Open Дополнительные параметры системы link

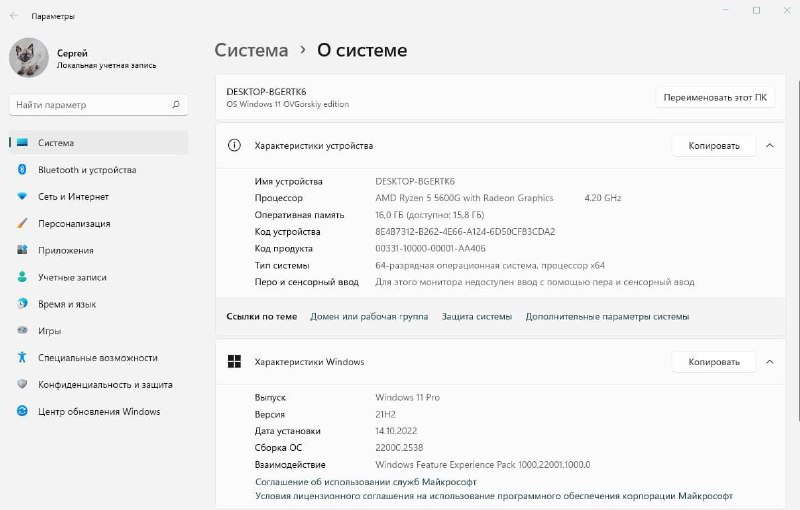(x=607, y=316)
